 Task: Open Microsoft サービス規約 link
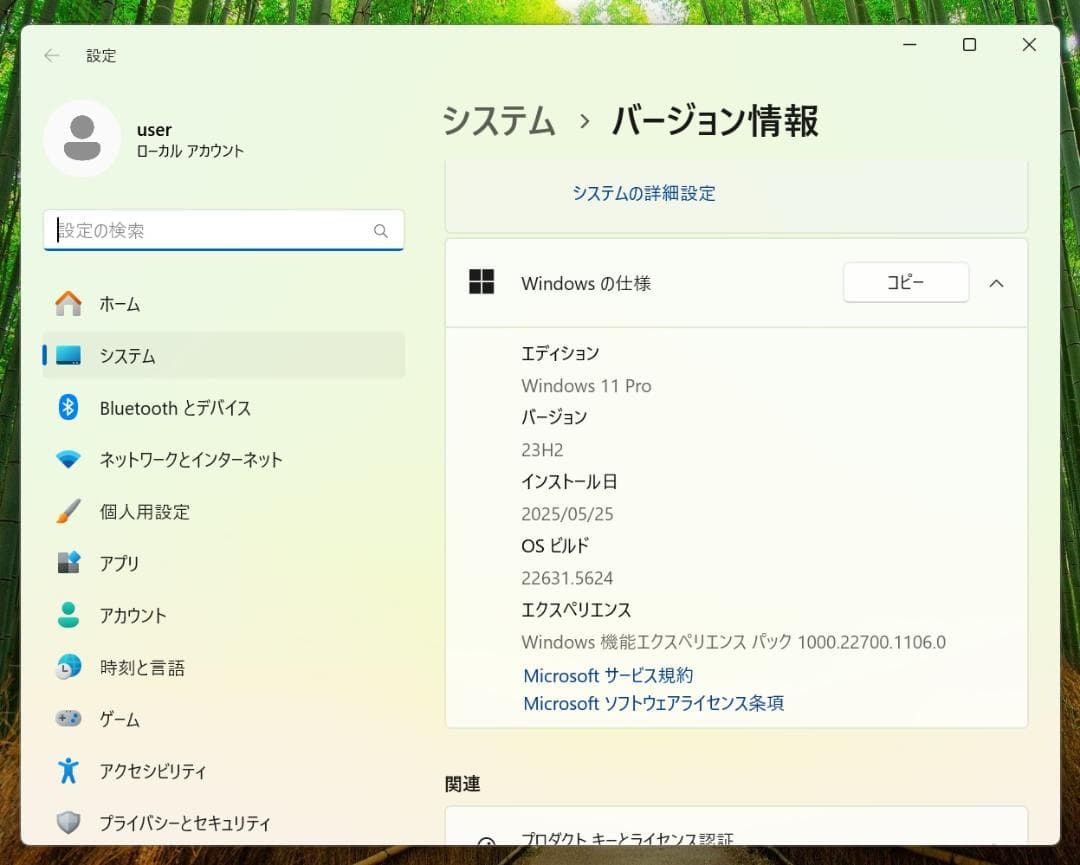coord(608,676)
